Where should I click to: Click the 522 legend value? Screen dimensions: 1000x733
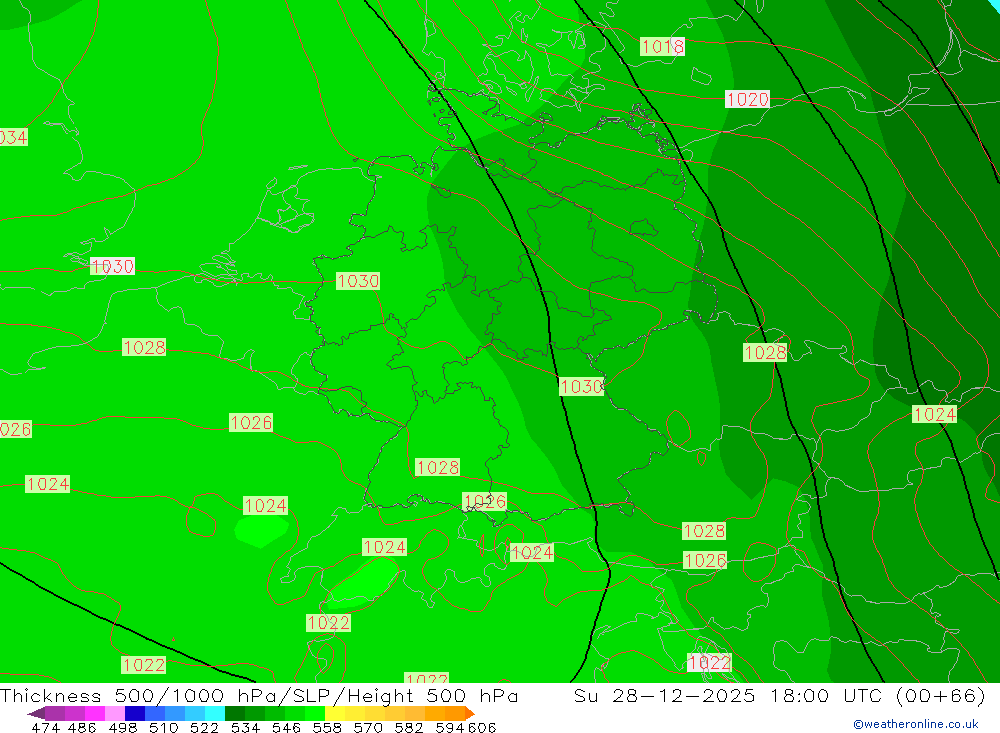(204, 727)
